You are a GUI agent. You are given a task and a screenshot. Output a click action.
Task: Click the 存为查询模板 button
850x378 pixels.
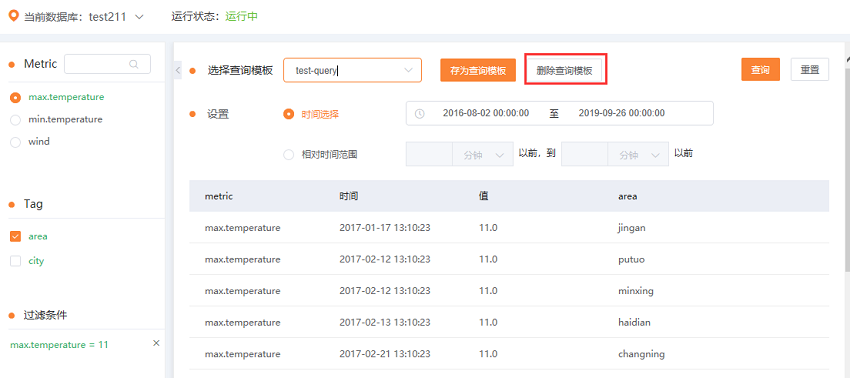[478, 70]
